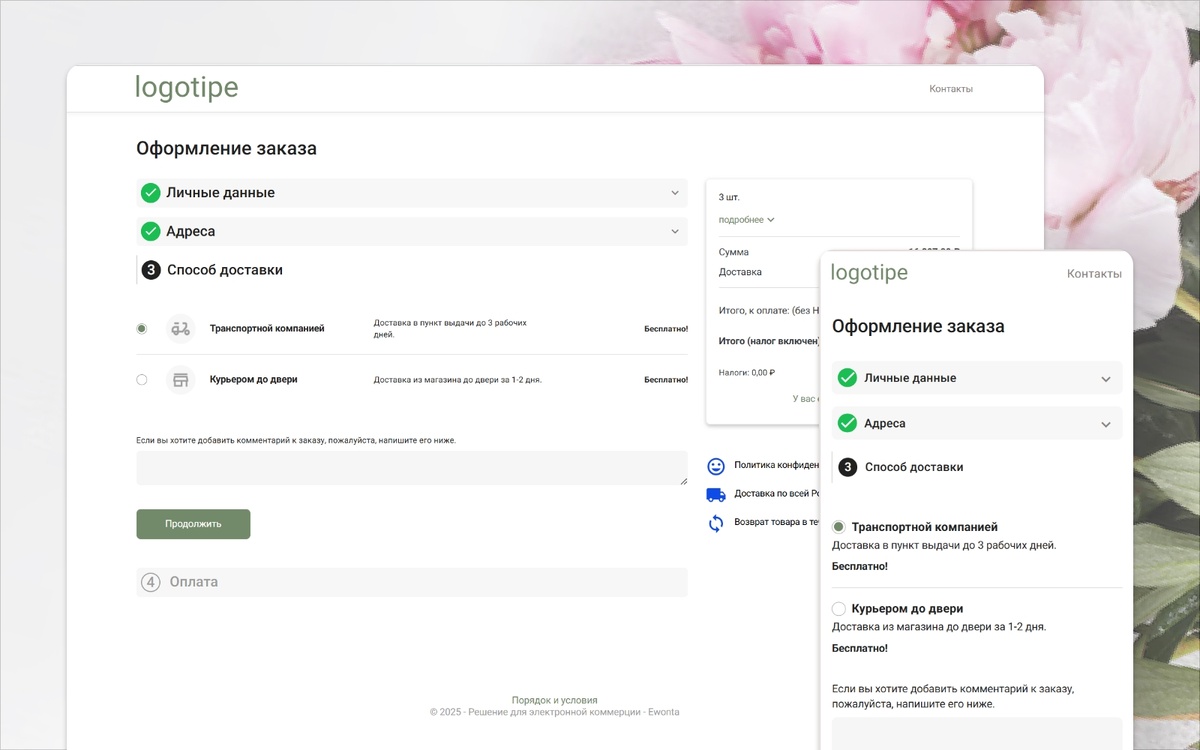This screenshot has height=750, width=1200.
Task: Click step 4 badge next to Оплата
Action: pos(151,582)
